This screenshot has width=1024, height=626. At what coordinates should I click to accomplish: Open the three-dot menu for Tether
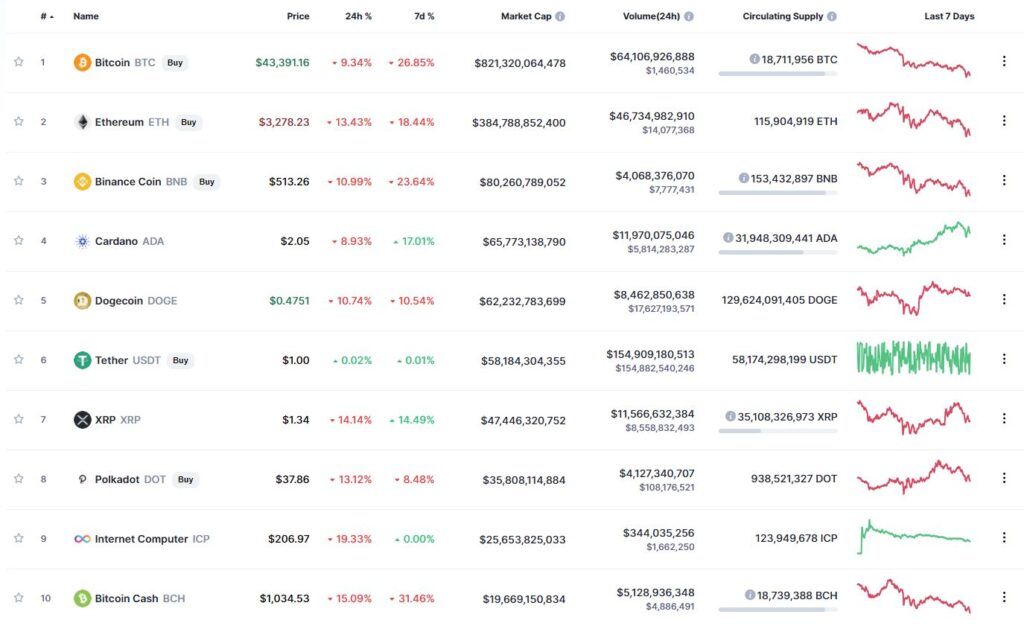(x=1004, y=359)
